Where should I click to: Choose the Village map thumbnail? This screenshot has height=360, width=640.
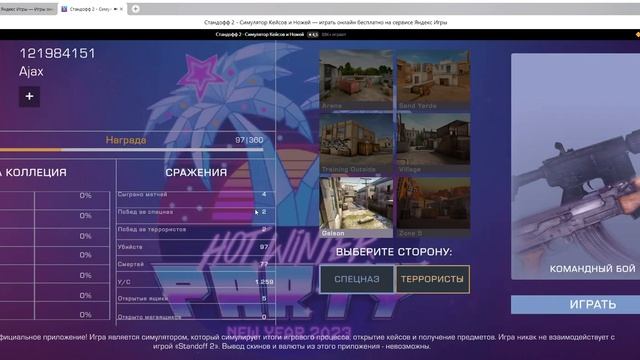(433, 144)
